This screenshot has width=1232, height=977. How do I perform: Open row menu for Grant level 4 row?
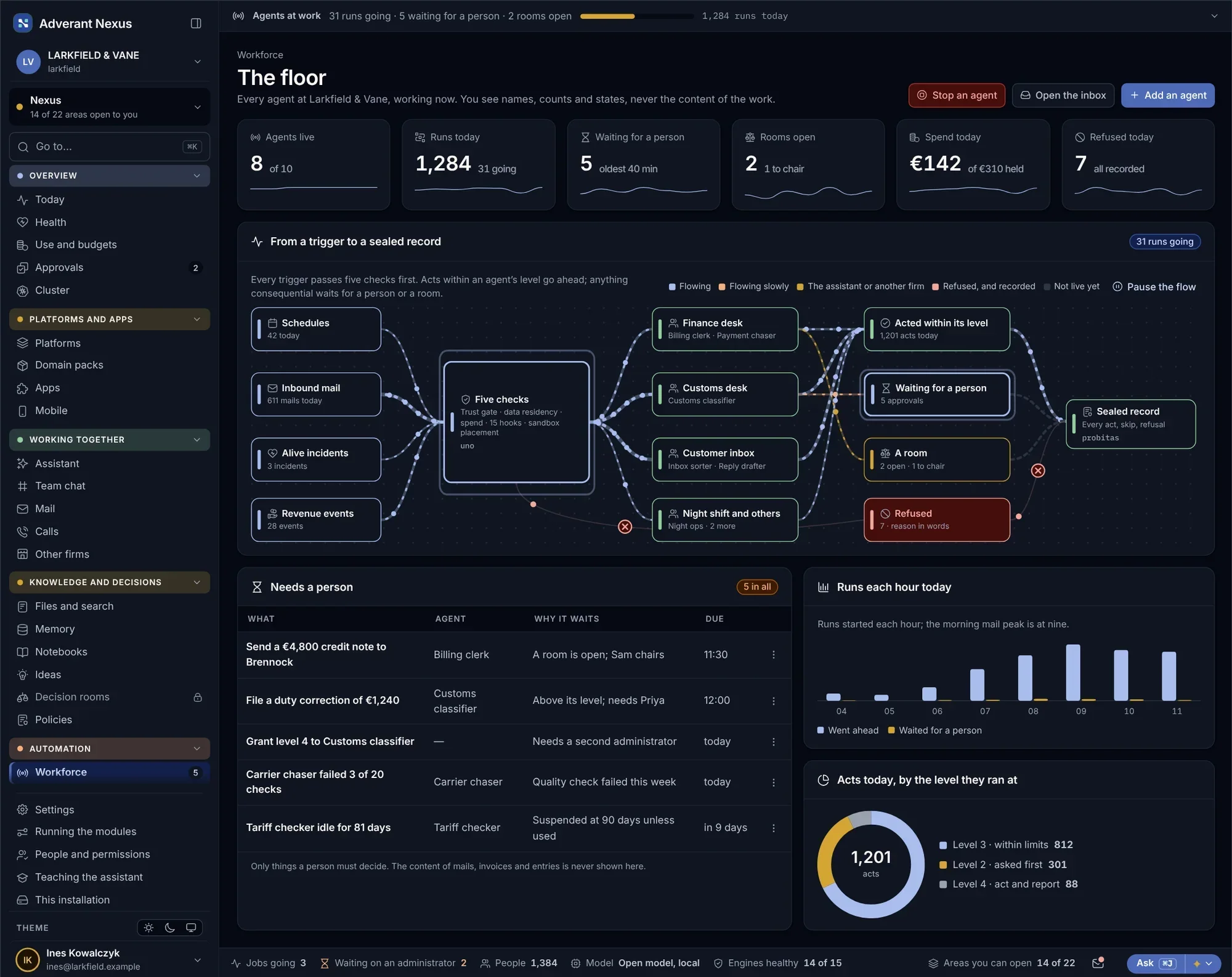point(774,742)
